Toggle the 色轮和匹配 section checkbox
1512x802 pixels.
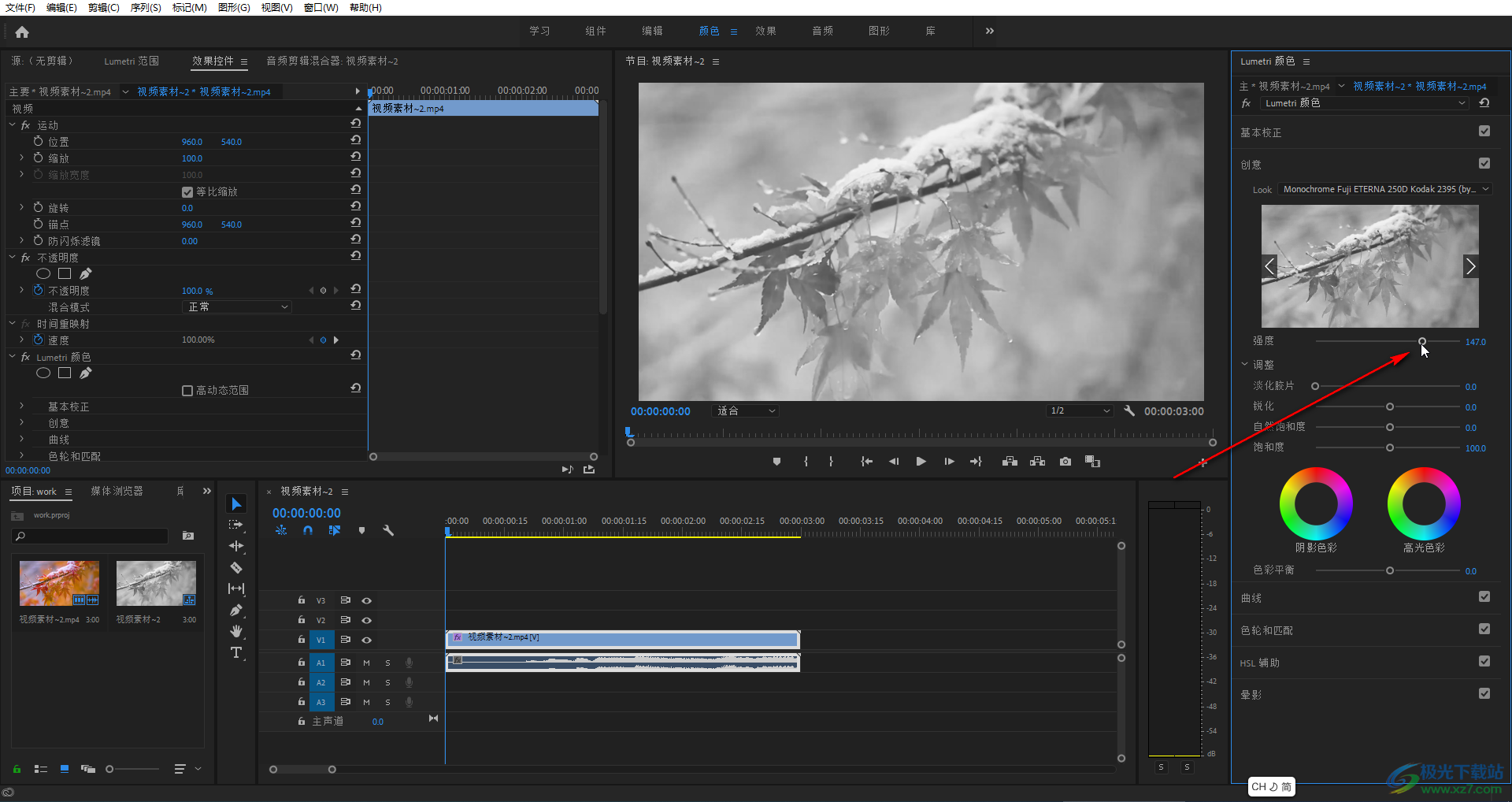[x=1484, y=629]
